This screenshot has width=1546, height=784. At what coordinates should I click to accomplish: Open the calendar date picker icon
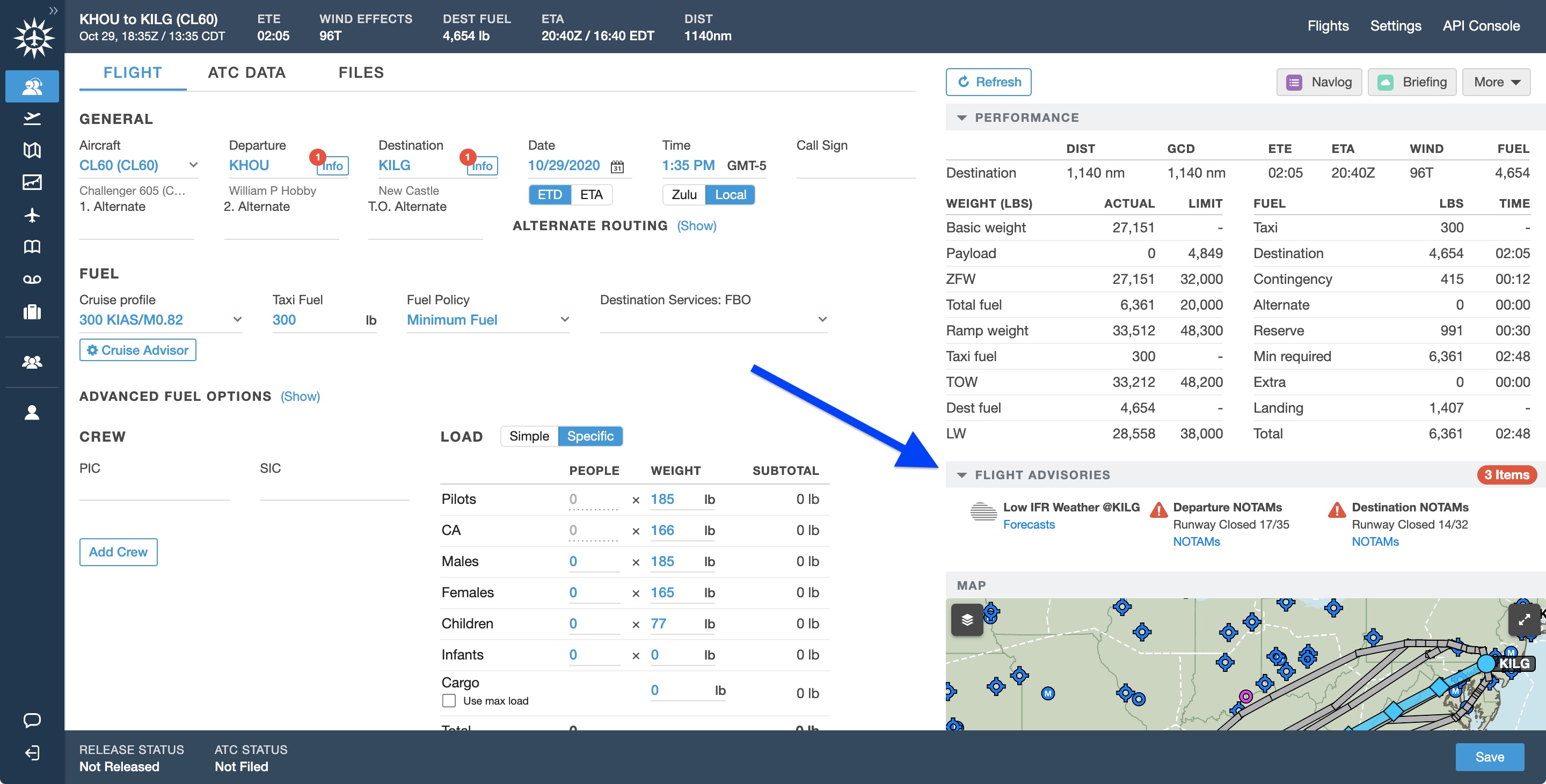[617, 167]
